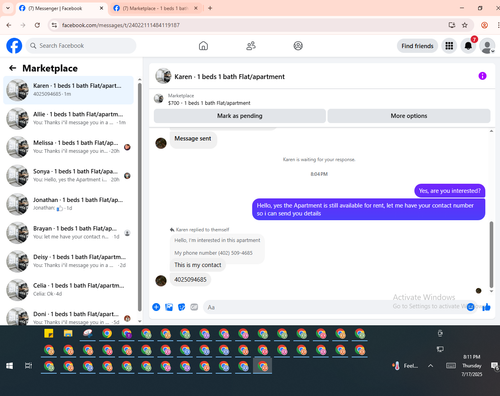Open the tab search dropdown arrow
The height and width of the screenshot is (396, 500).
click(8, 8)
